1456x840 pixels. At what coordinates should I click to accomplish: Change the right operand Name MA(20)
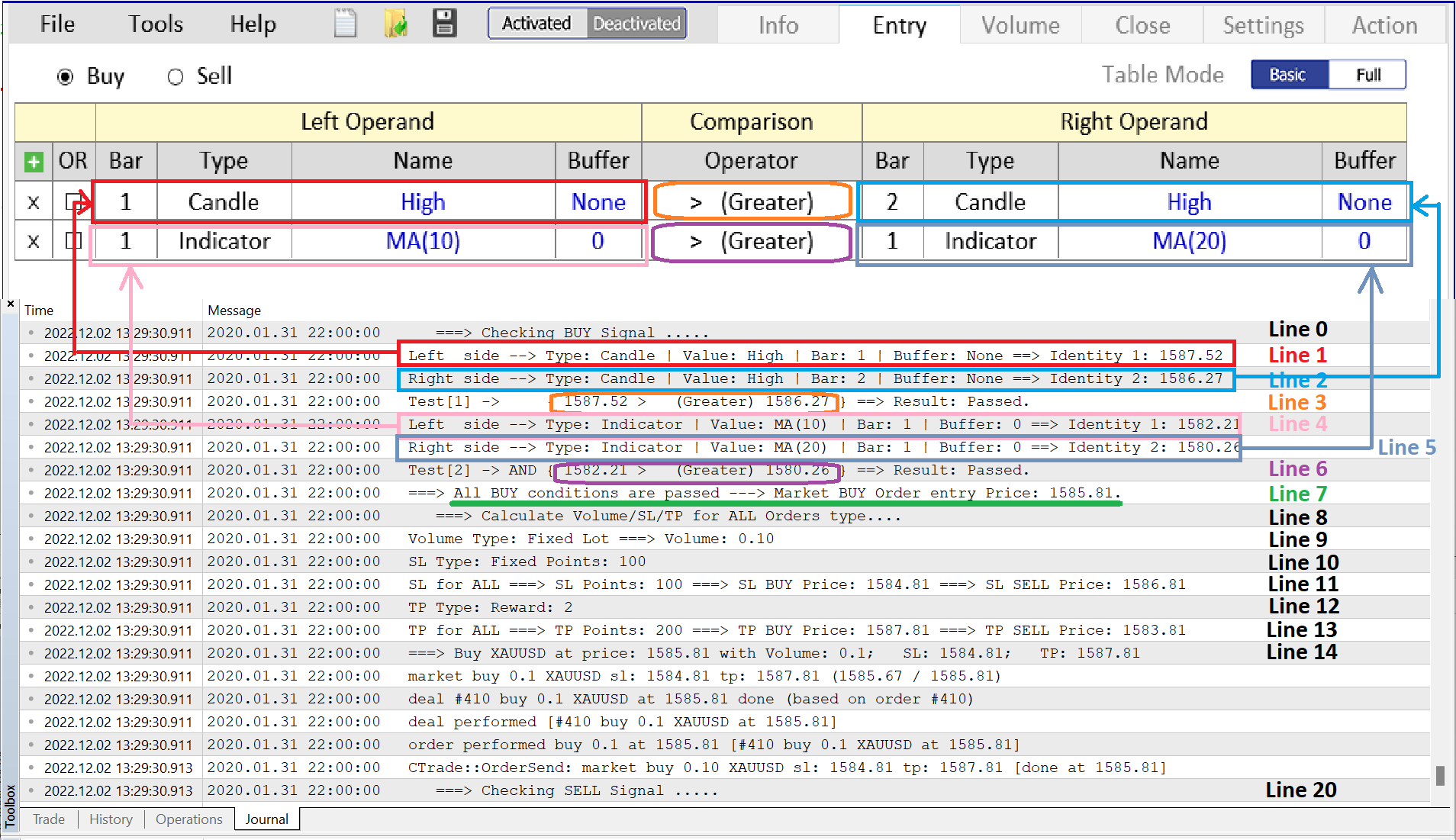click(x=1189, y=242)
